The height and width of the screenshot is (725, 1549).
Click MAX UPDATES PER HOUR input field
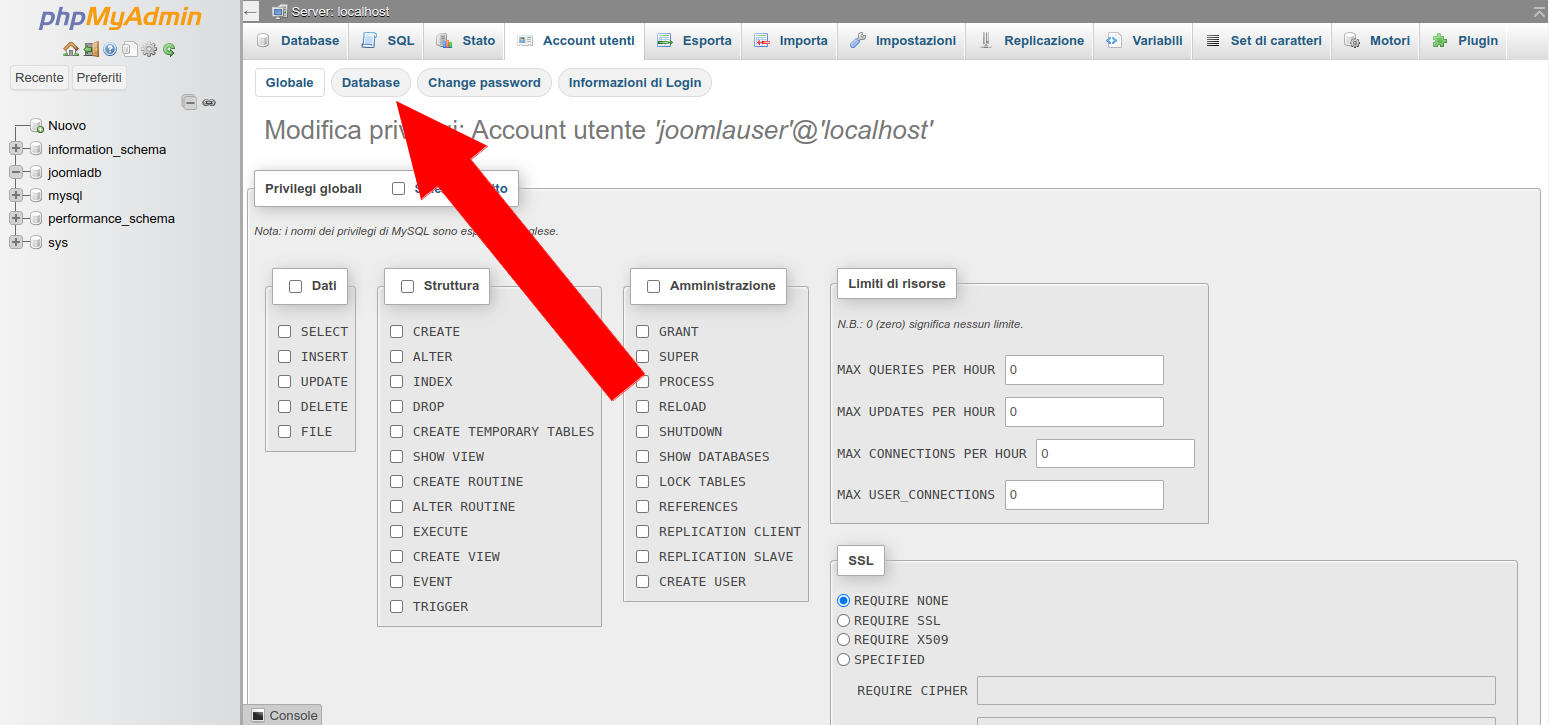point(1084,412)
